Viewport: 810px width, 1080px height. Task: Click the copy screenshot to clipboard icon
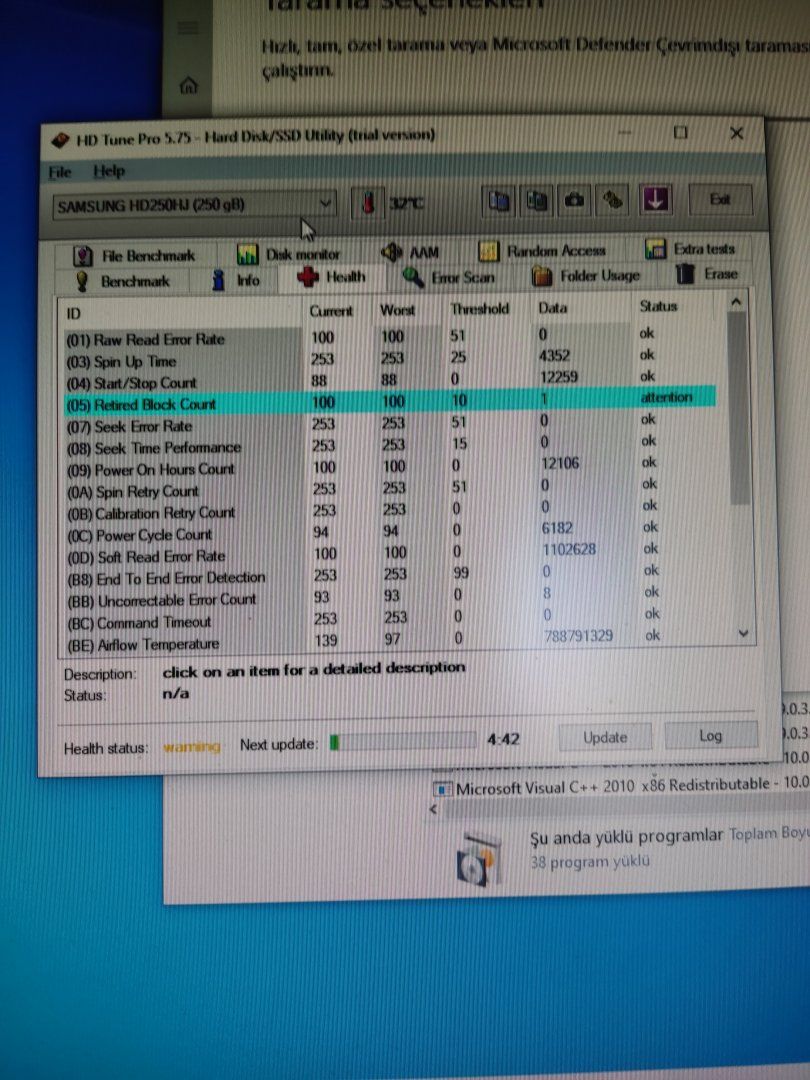[x=537, y=200]
